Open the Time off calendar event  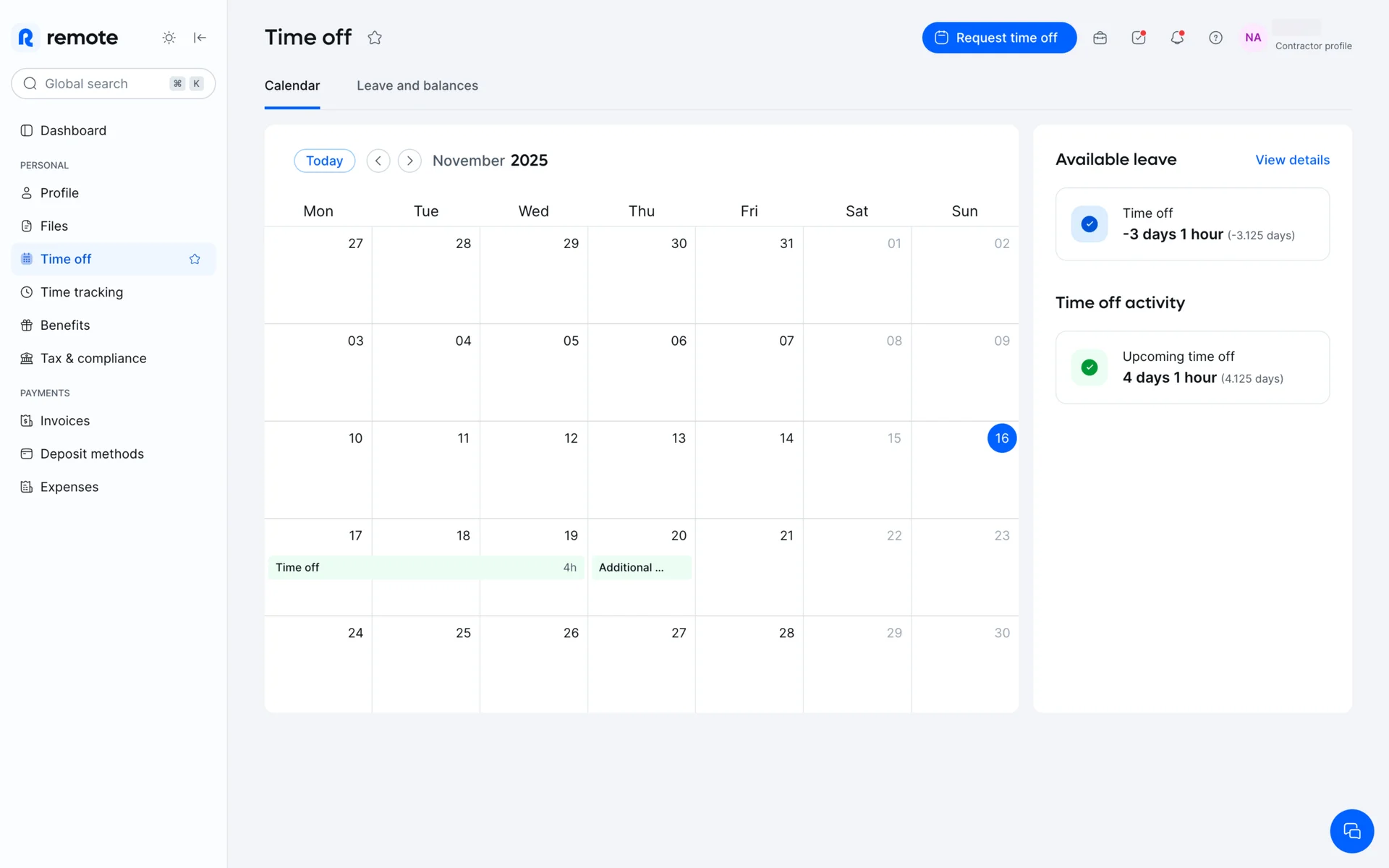tap(425, 568)
